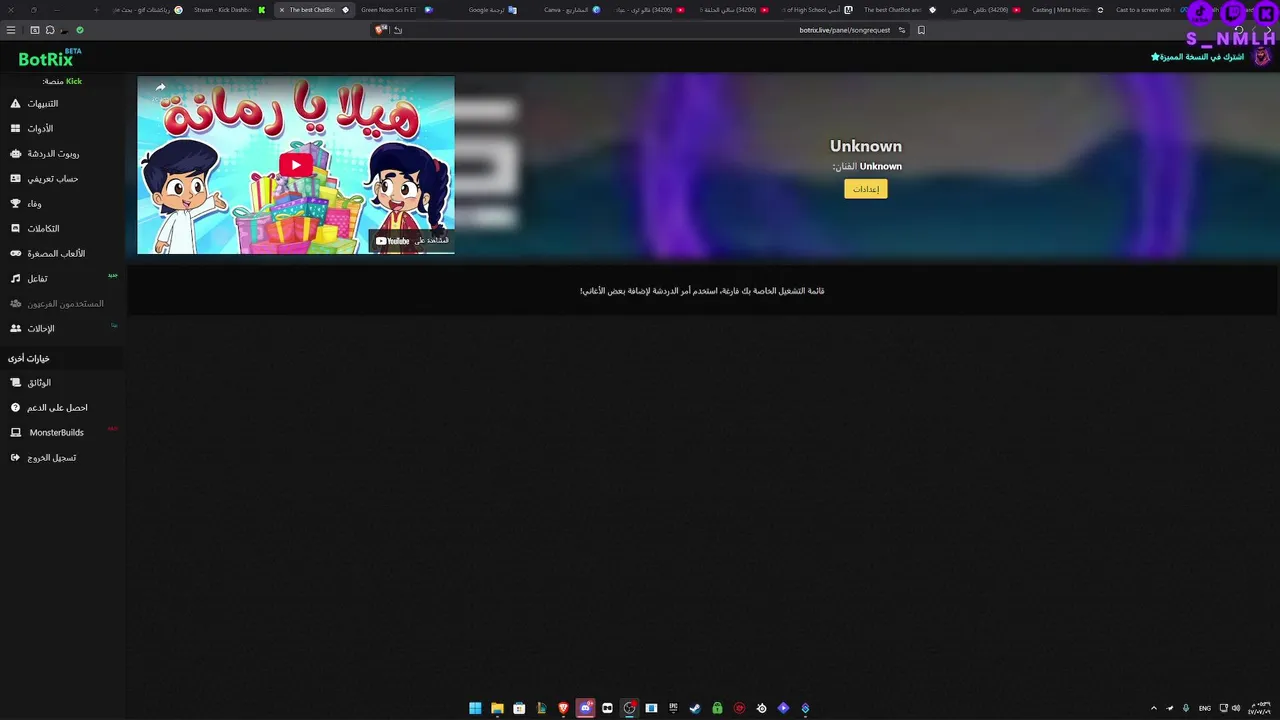
Task: Open browser hamburger menu
Action: (x=11, y=30)
